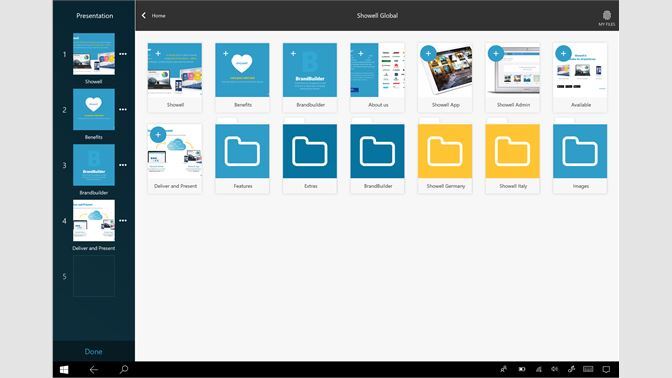Add the Available slide via plus icon
Viewport: 672px width, 378px height.
click(563, 54)
